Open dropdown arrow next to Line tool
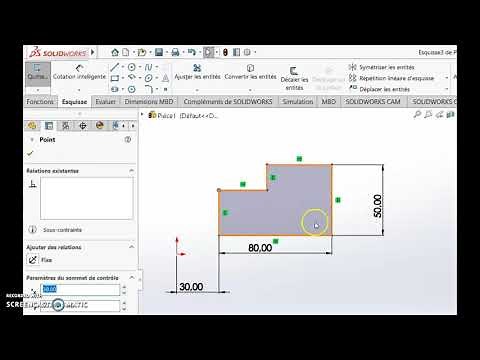Viewport: 480px width, 360px height. tap(123, 67)
